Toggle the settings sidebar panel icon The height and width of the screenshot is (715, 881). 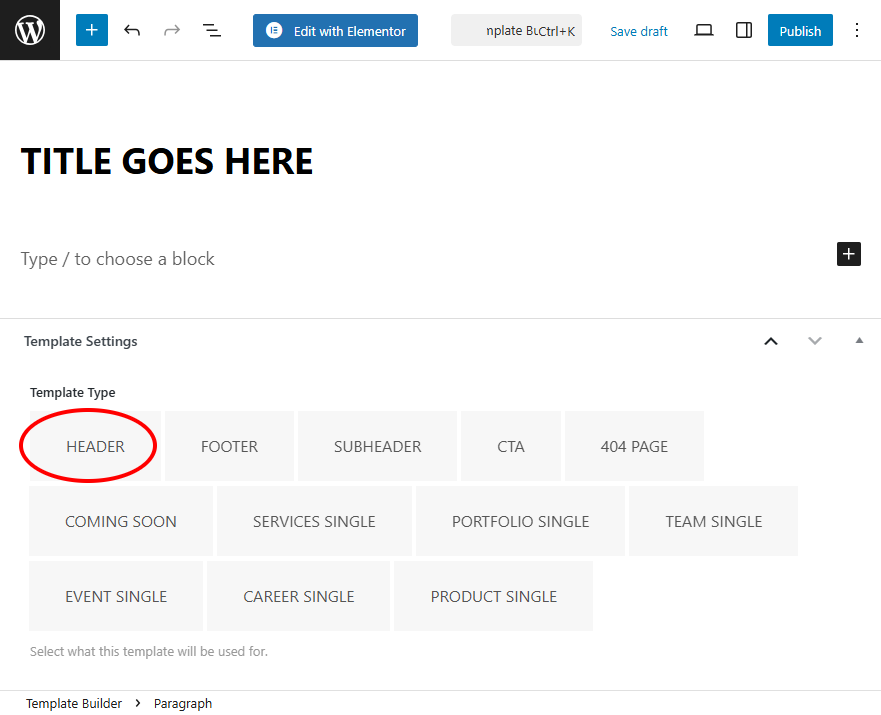click(x=744, y=30)
